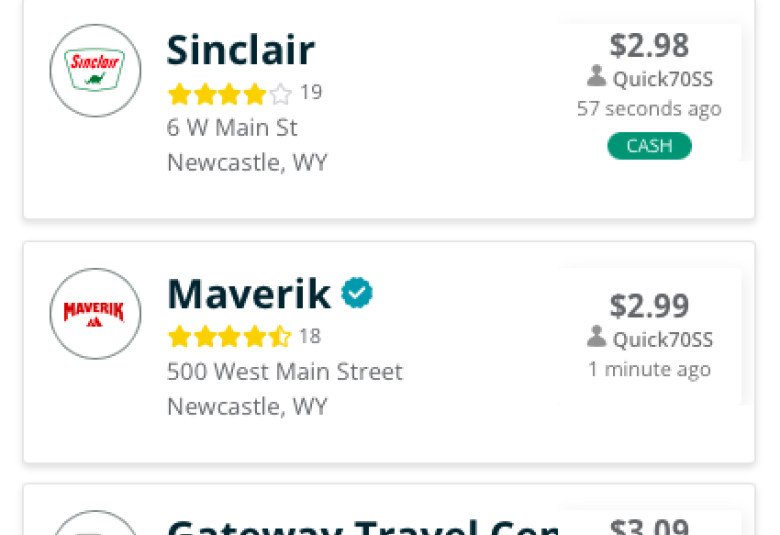The image size is (780, 535).
Task: Click the 6 W Main St address
Action: [x=232, y=128]
